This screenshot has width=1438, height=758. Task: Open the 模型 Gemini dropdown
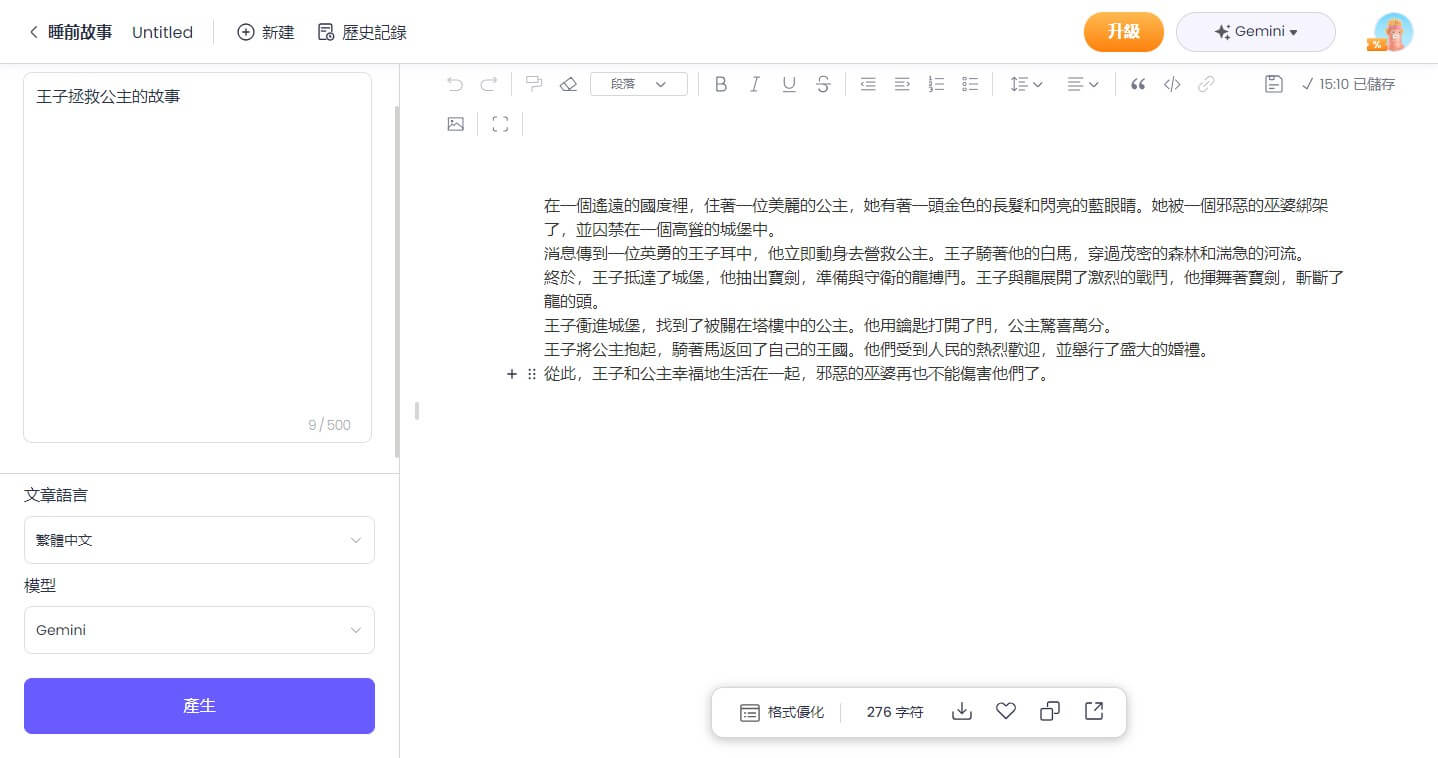tap(199, 630)
